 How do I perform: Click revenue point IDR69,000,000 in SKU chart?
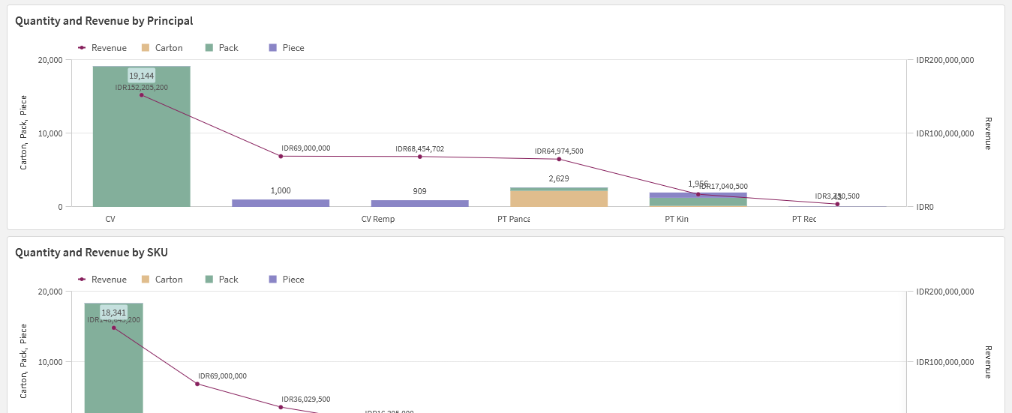pos(197,384)
